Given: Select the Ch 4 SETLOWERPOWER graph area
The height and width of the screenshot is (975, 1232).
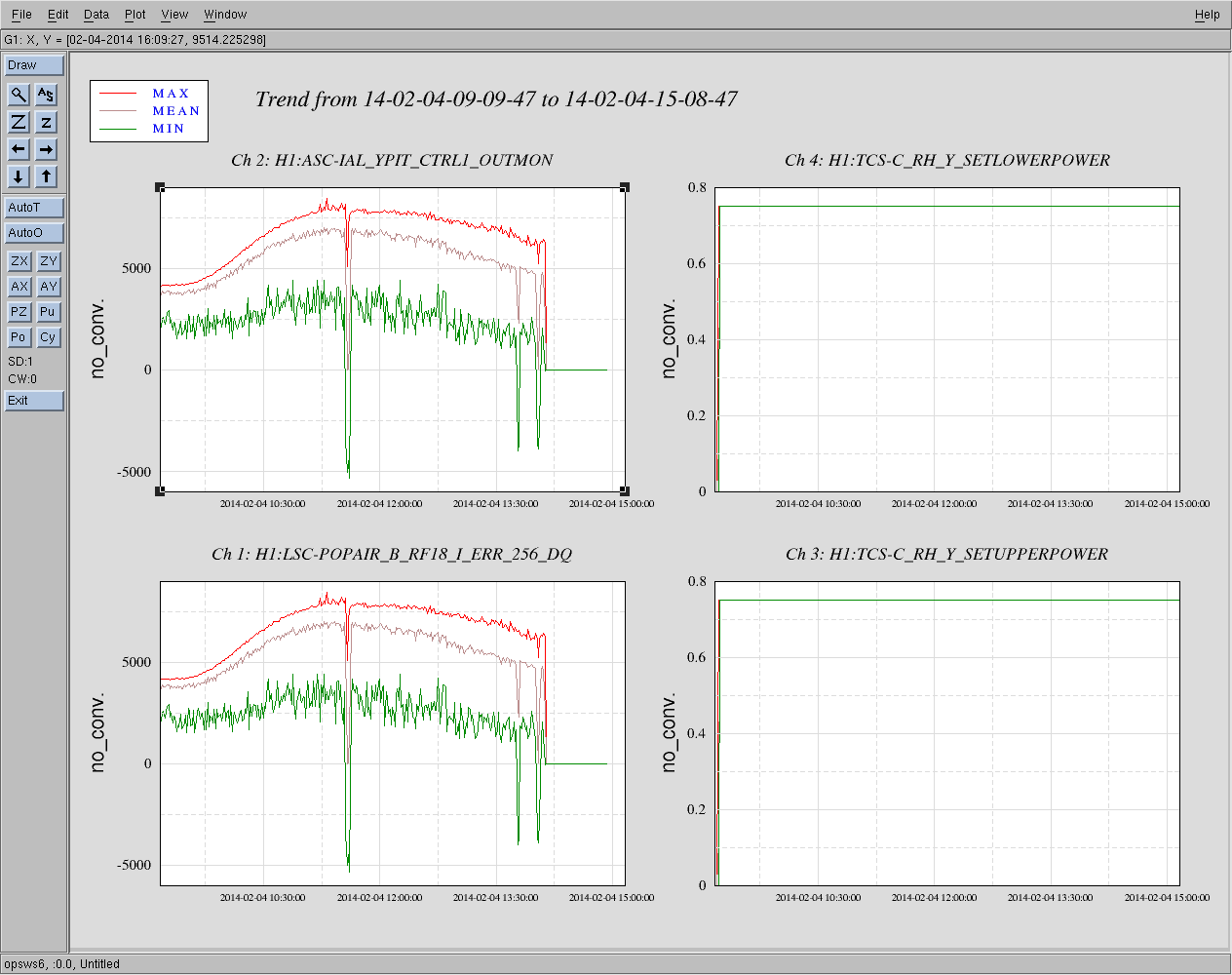Looking at the screenshot, I should click(946, 339).
